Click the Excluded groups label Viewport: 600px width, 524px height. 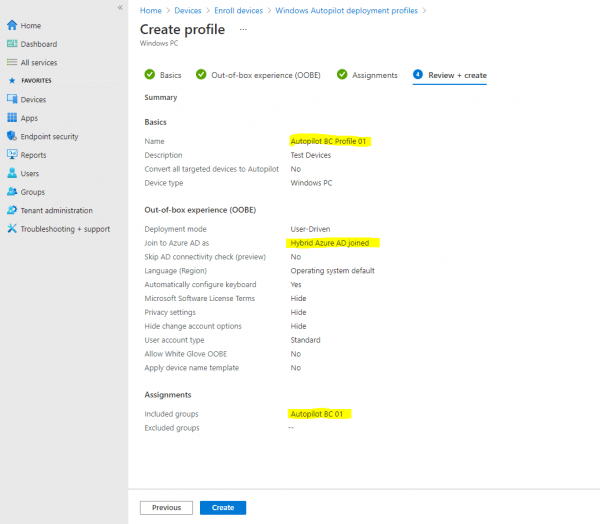(x=172, y=428)
